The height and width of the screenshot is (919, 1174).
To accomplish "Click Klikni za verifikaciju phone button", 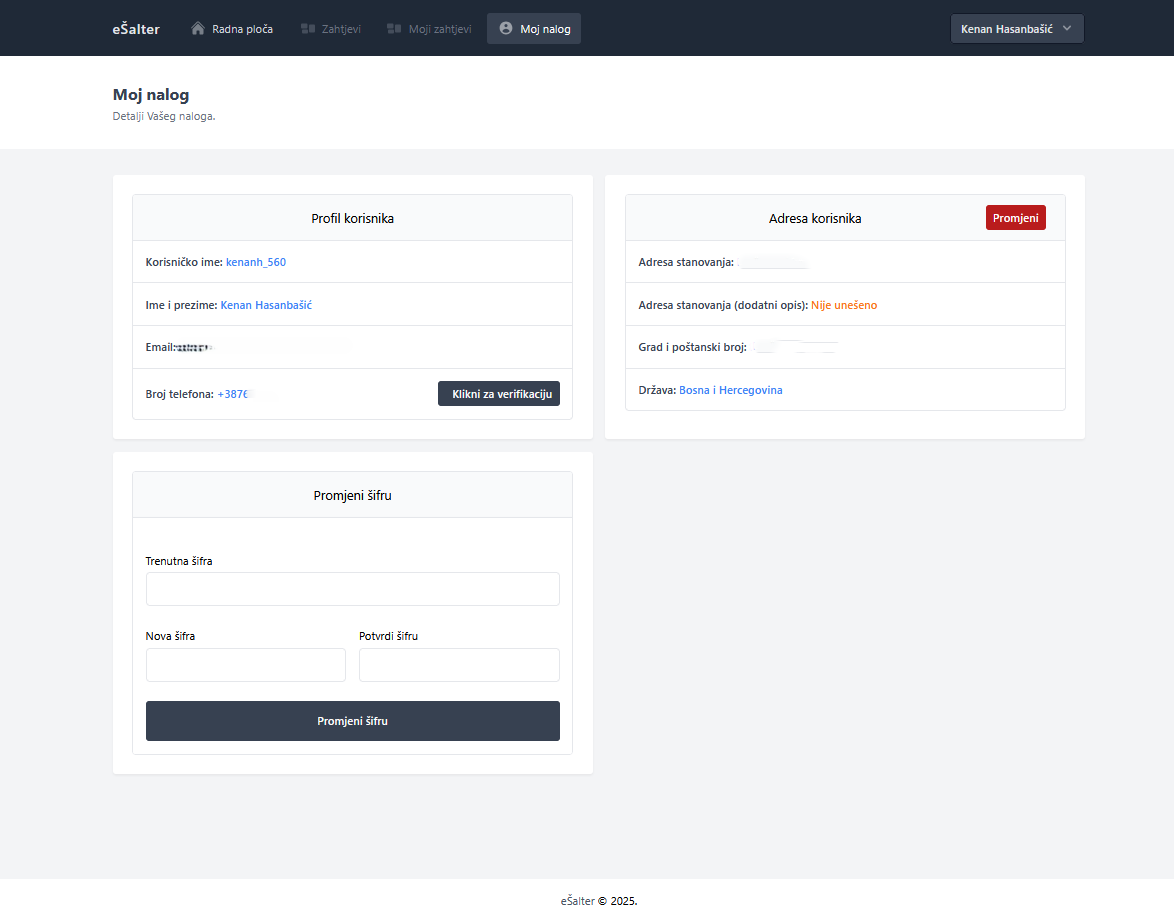I will 499,394.
